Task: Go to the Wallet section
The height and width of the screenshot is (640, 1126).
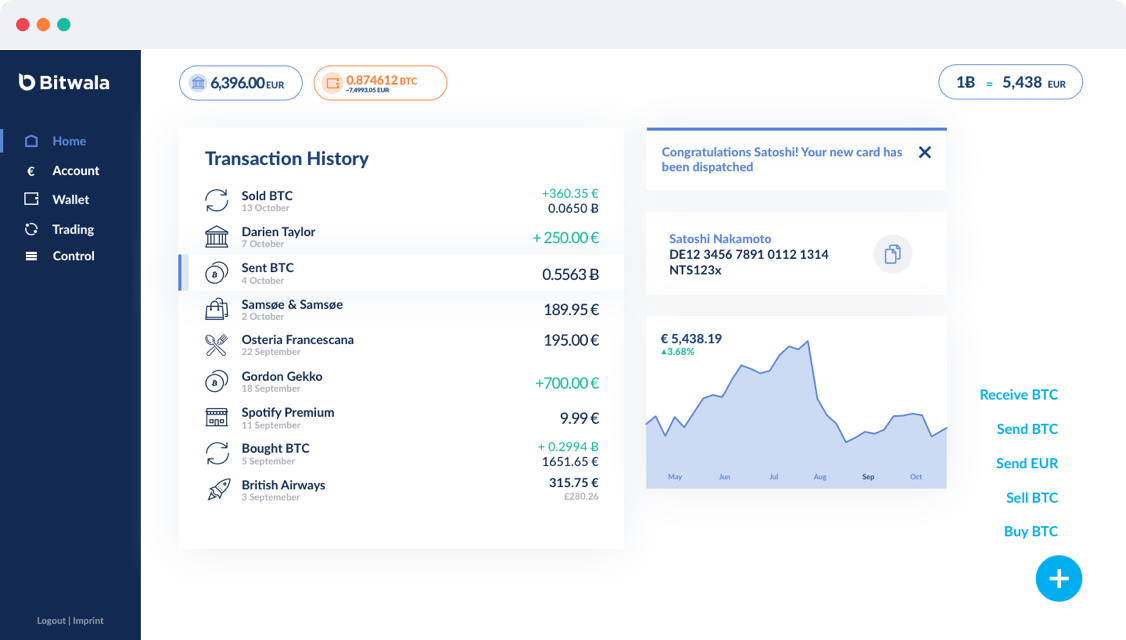Action: pos(71,200)
